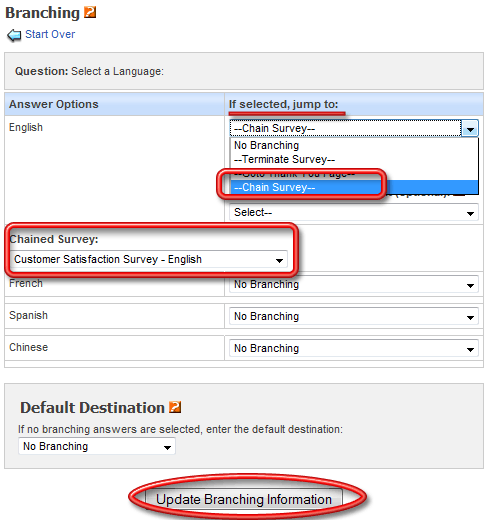The width and height of the screenshot is (490, 520).
Task: Click the Start Over link
Action: [50, 34]
